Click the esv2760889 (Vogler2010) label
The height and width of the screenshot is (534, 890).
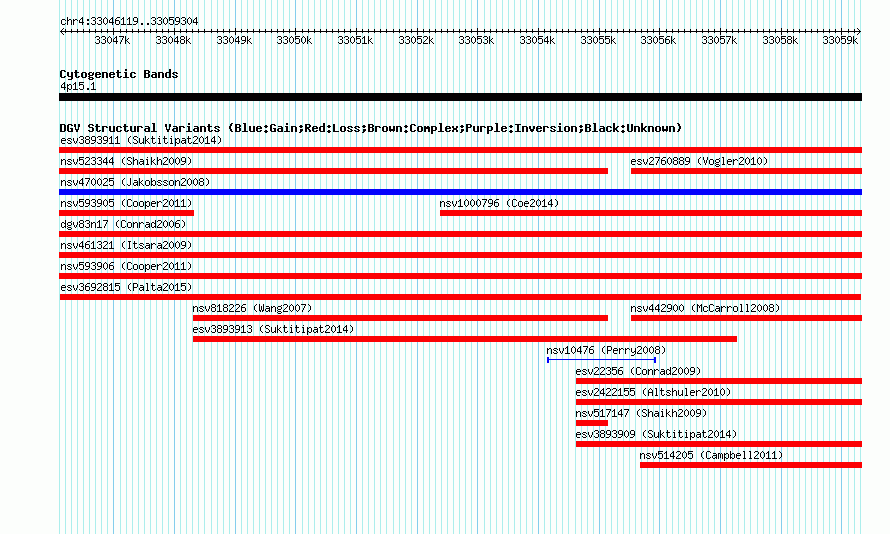coord(699,161)
